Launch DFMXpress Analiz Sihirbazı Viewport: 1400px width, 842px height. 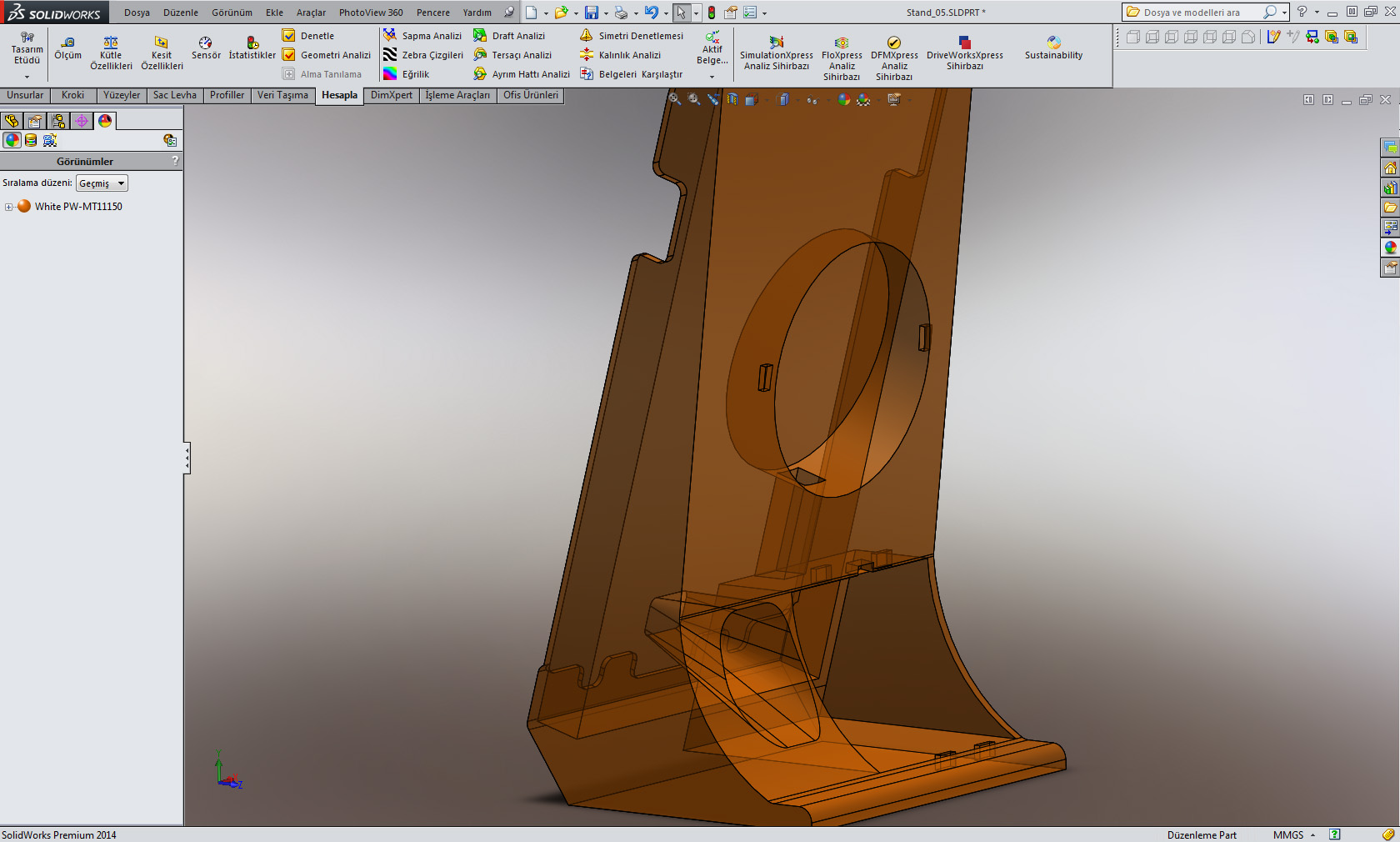point(894,58)
